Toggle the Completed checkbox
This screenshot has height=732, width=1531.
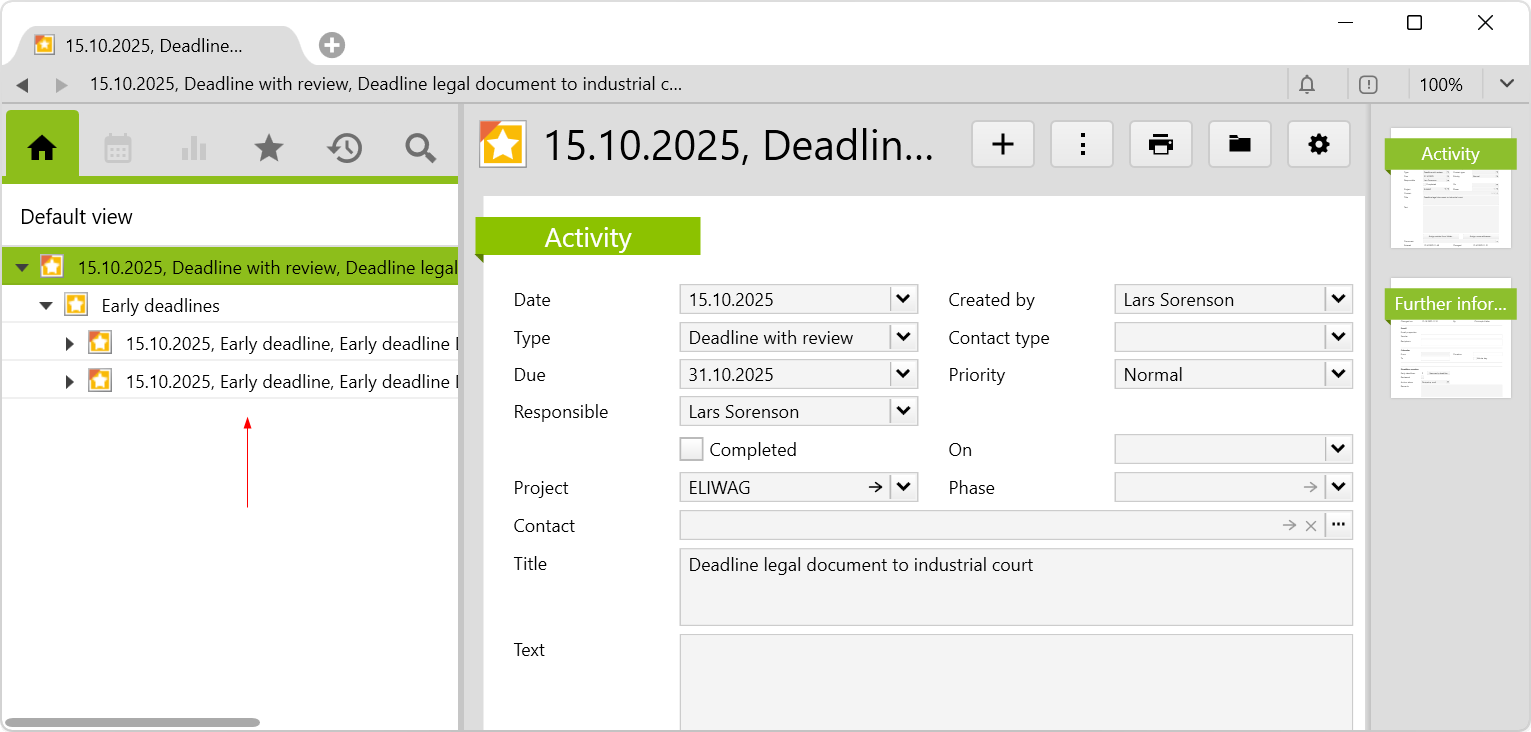pos(692,450)
